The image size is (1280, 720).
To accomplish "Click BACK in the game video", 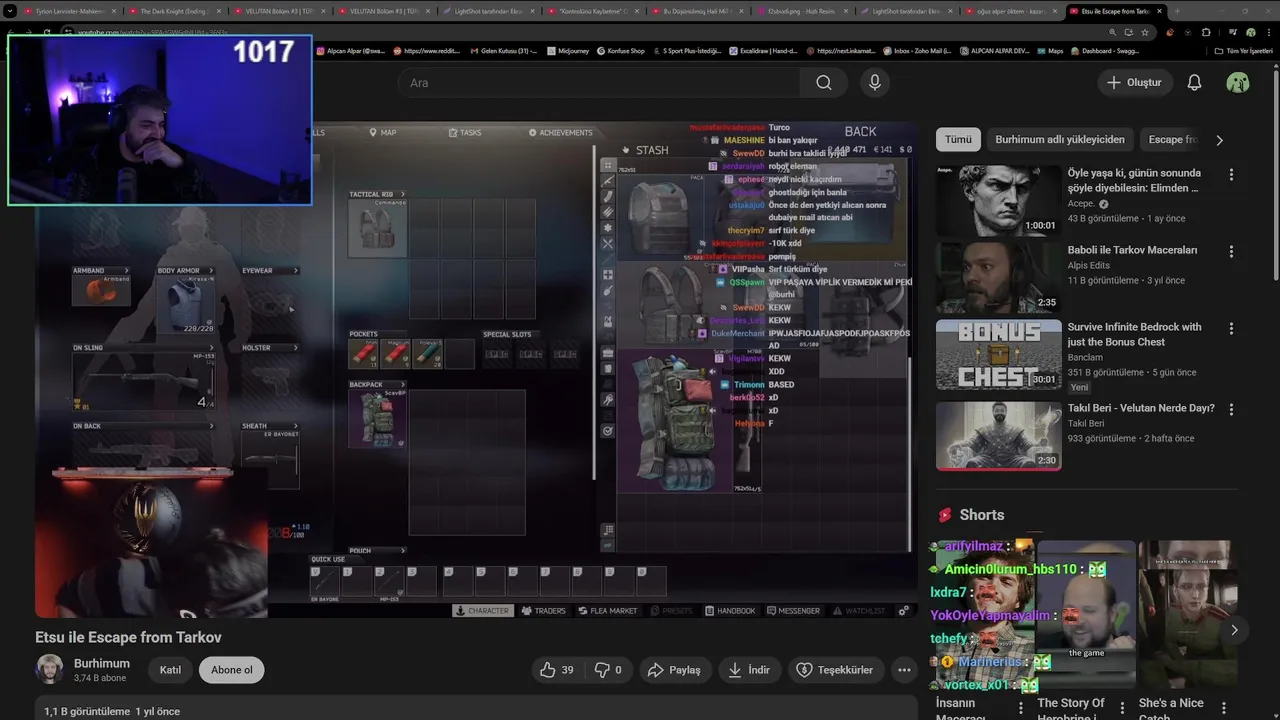I will click(x=860, y=131).
